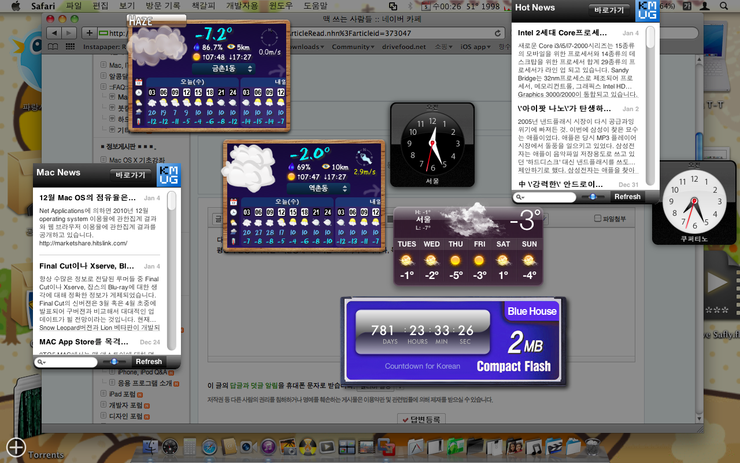Go back in Safari toolbar
The height and width of the screenshot is (463, 740).
point(54,33)
